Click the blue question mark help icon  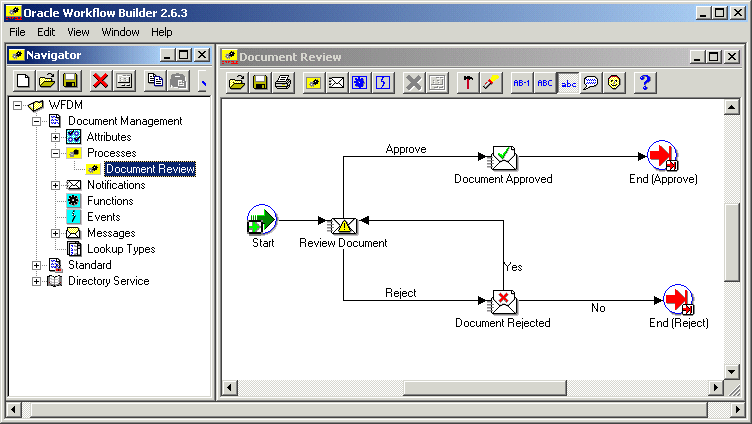click(645, 83)
